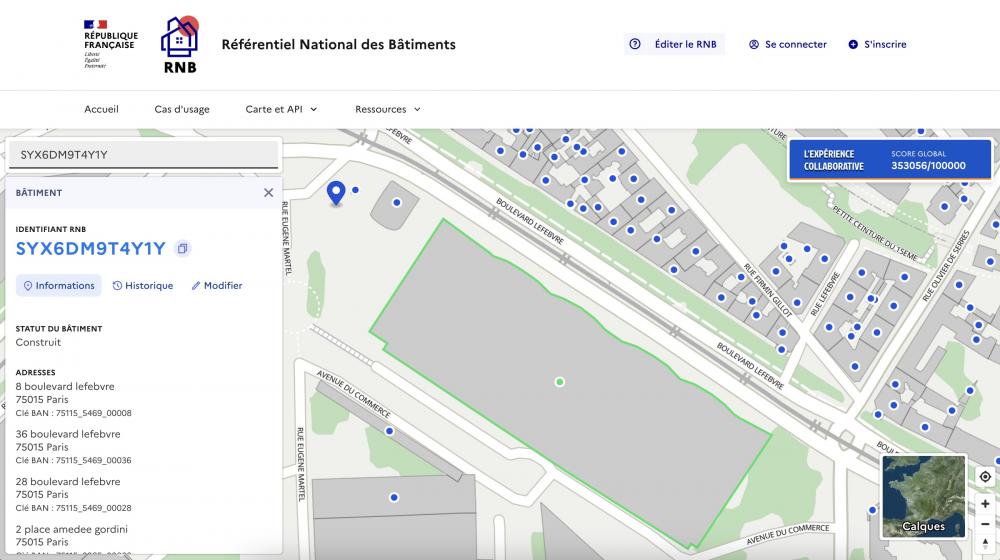Screen dimensions: 1000x560
Task: Open Cas d'usage menu item
Action: [182, 109]
